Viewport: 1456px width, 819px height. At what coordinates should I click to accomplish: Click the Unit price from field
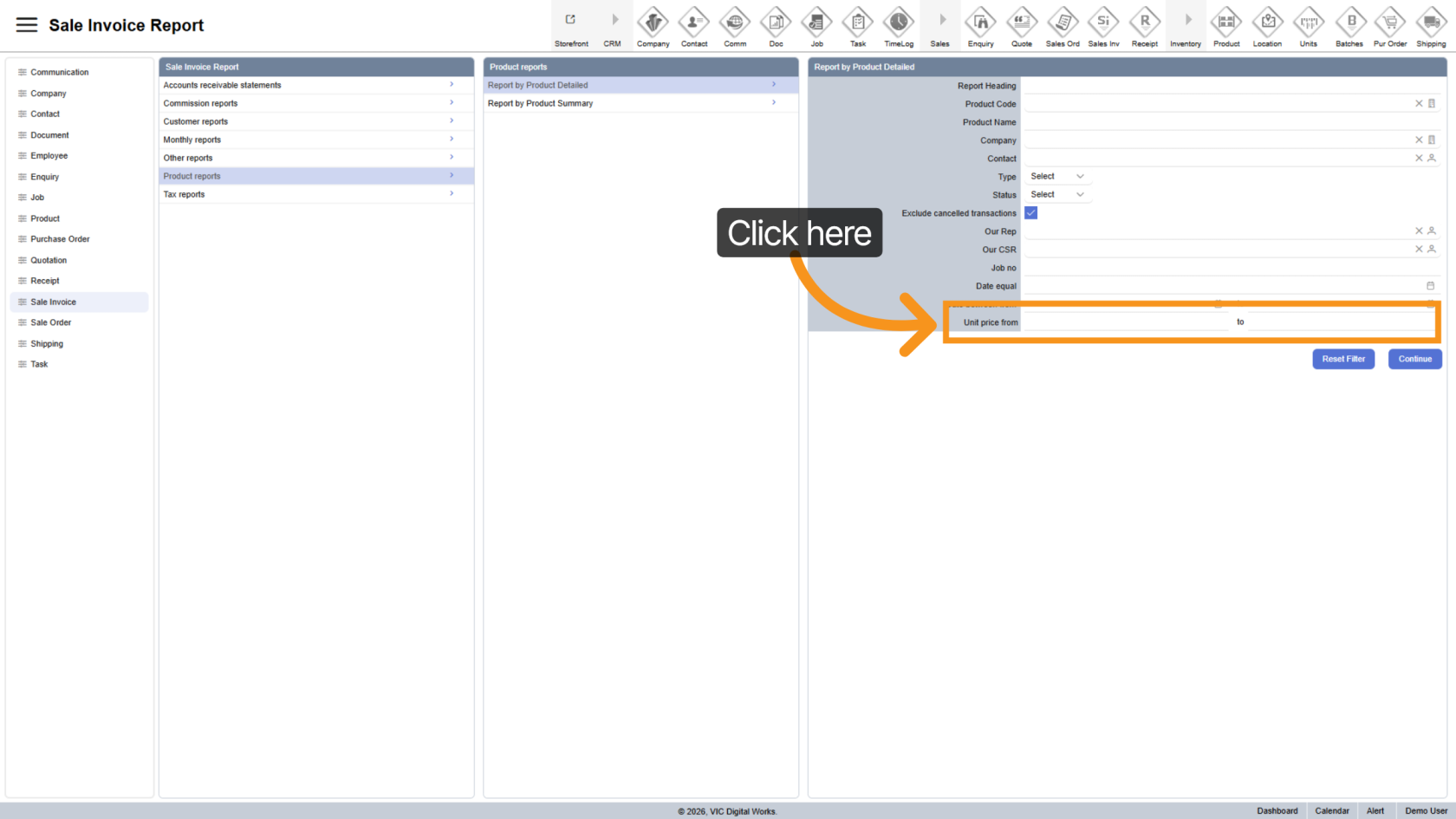[x=1125, y=322]
